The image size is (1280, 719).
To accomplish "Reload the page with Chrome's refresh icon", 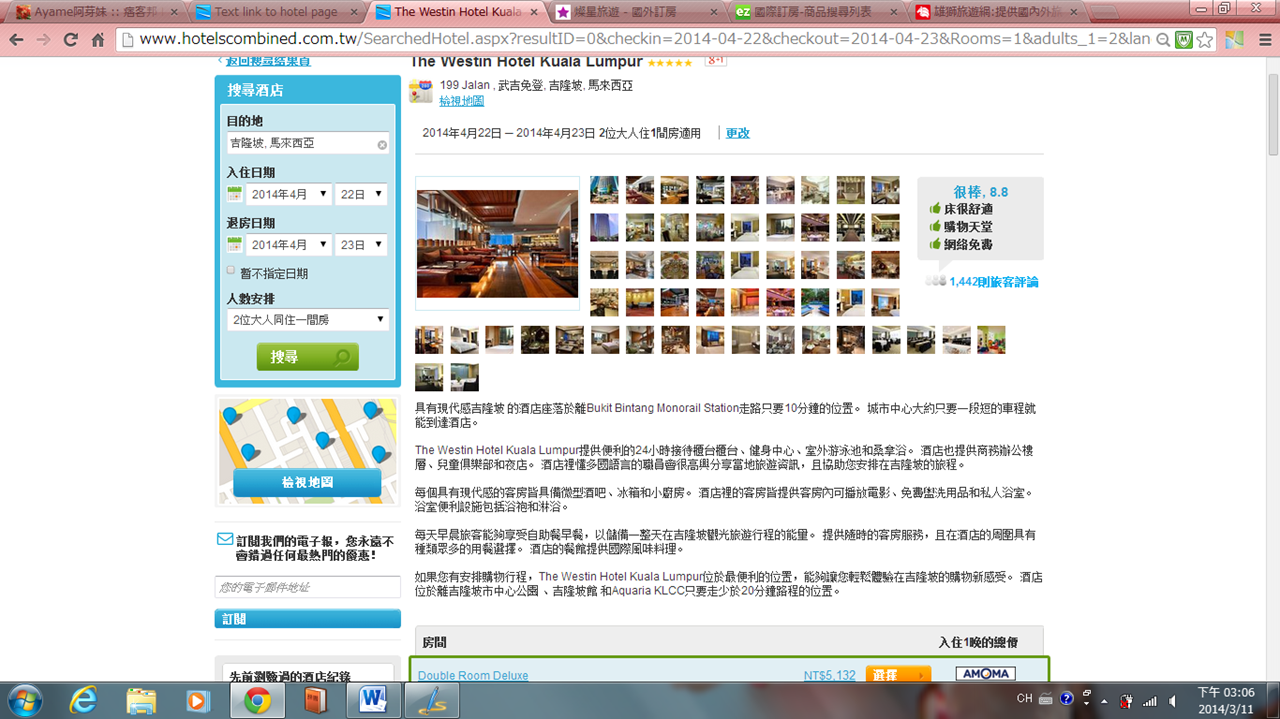I will (x=70, y=40).
